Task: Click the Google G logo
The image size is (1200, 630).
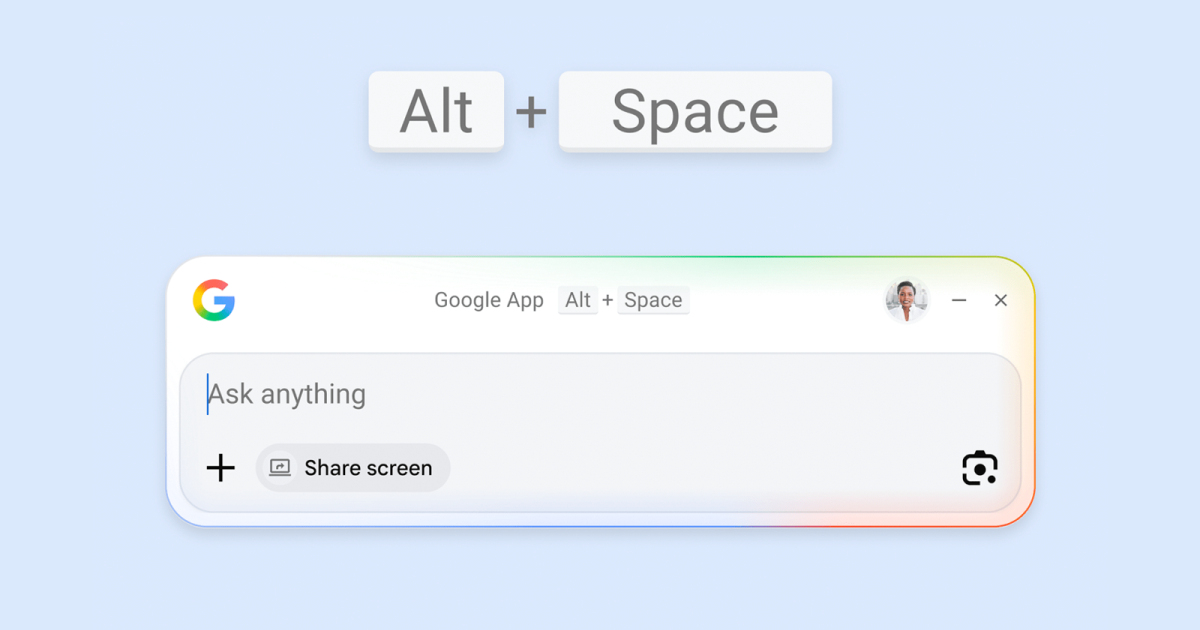Action: point(214,300)
